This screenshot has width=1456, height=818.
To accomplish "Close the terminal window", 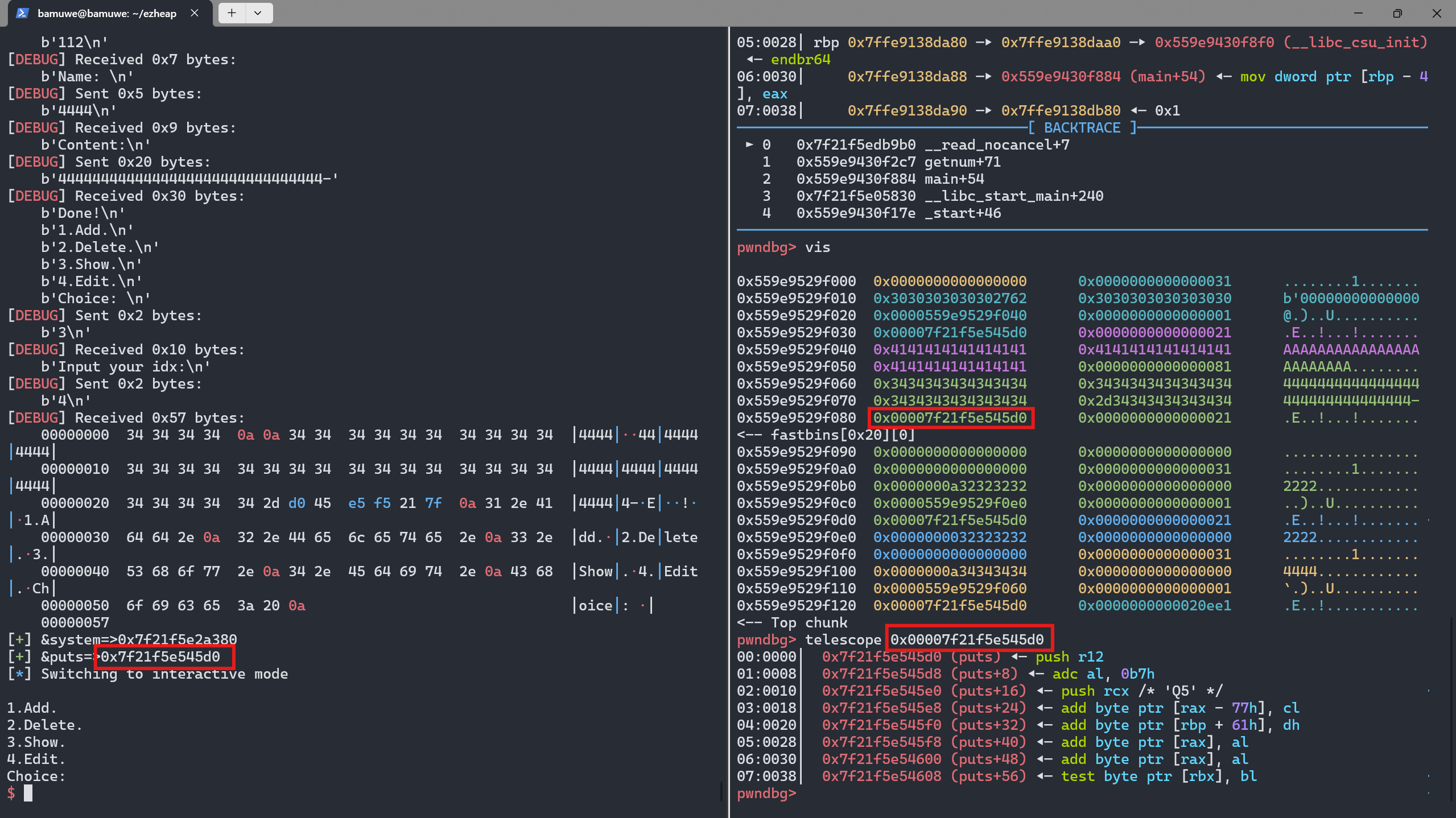I will 1437,13.
